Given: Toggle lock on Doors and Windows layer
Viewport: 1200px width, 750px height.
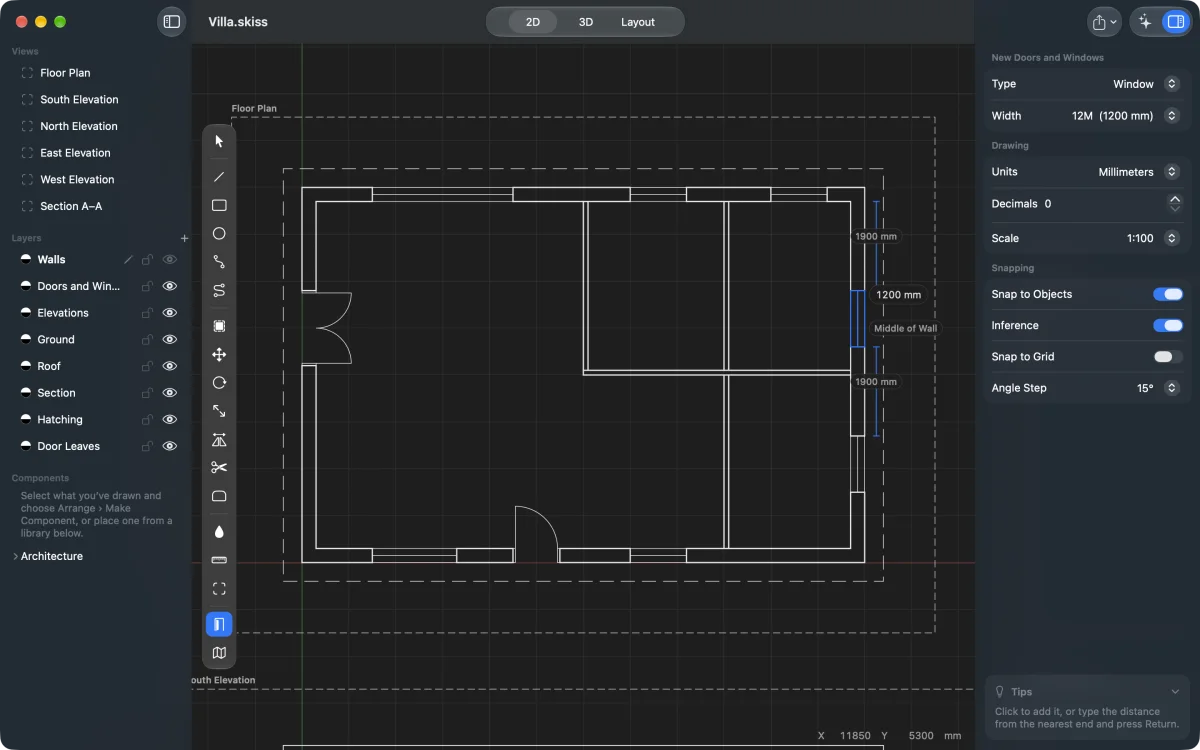Looking at the screenshot, I should [x=148, y=286].
